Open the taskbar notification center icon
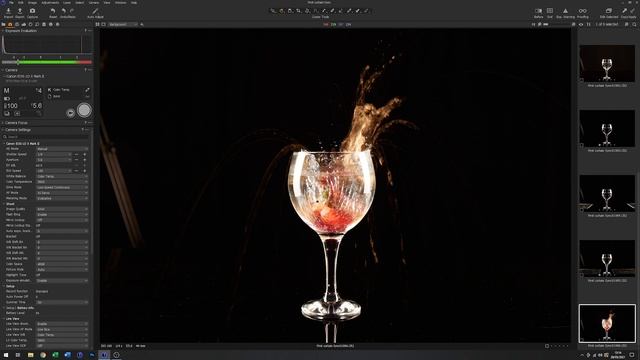640x360 pixels. coord(632,355)
